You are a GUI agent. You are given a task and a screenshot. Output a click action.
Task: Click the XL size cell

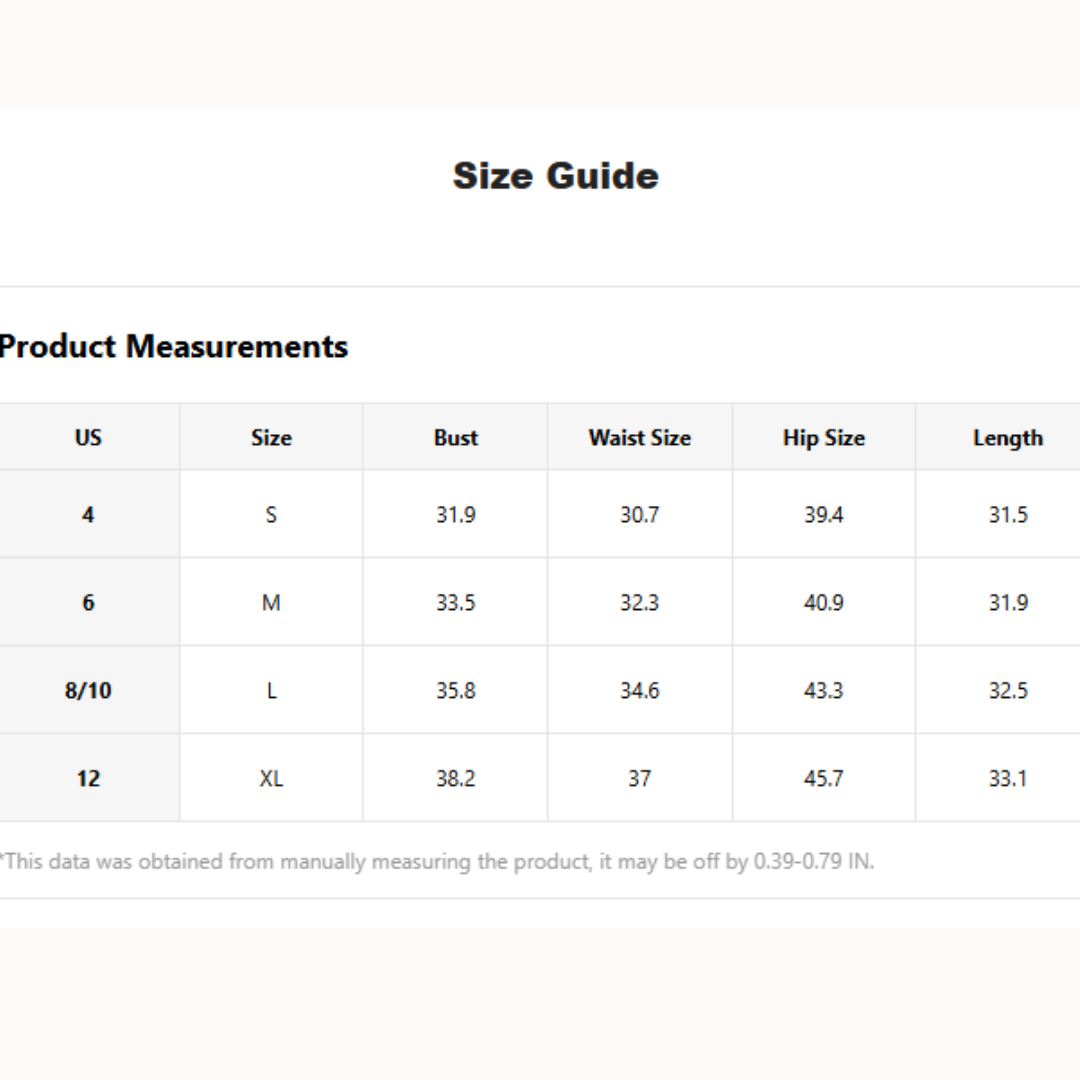click(271, 778)
